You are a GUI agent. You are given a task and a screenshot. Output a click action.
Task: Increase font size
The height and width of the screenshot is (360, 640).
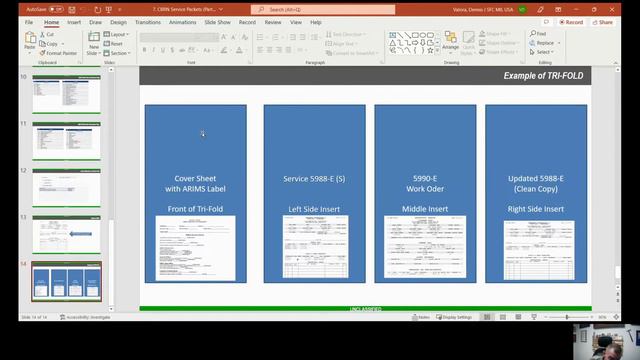click(224, 37)
